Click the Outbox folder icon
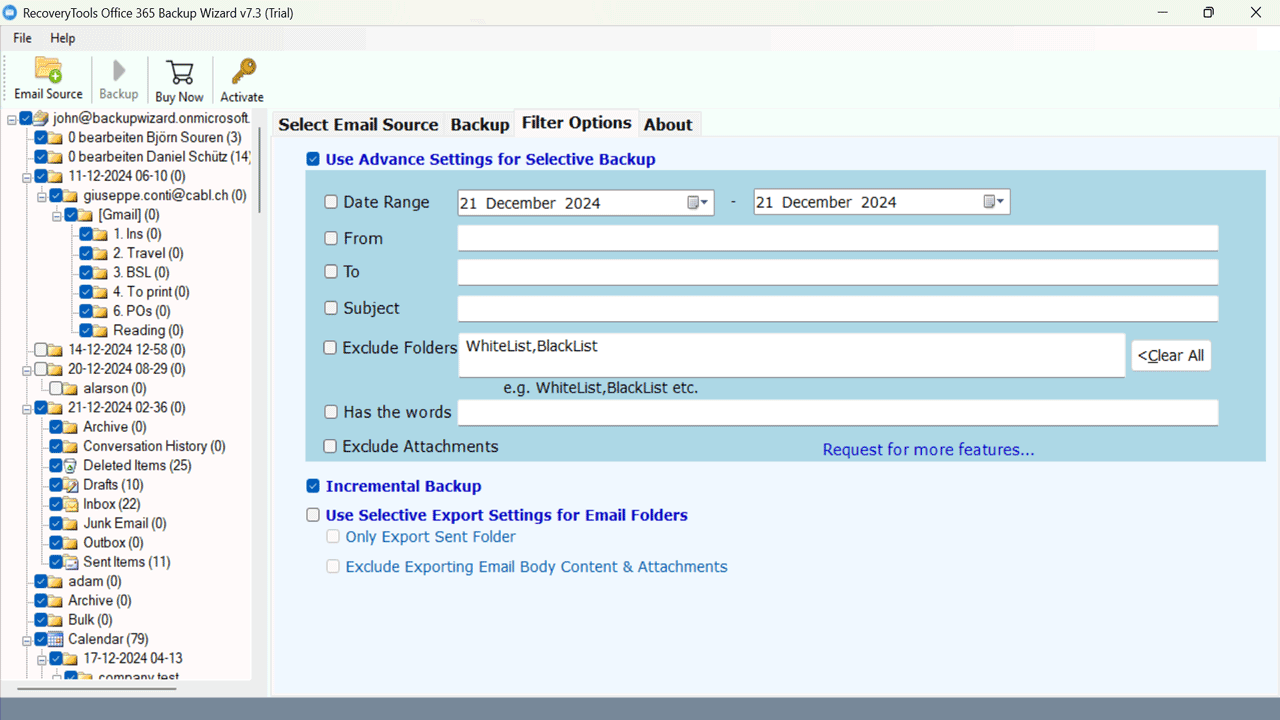 click(71, 543)
